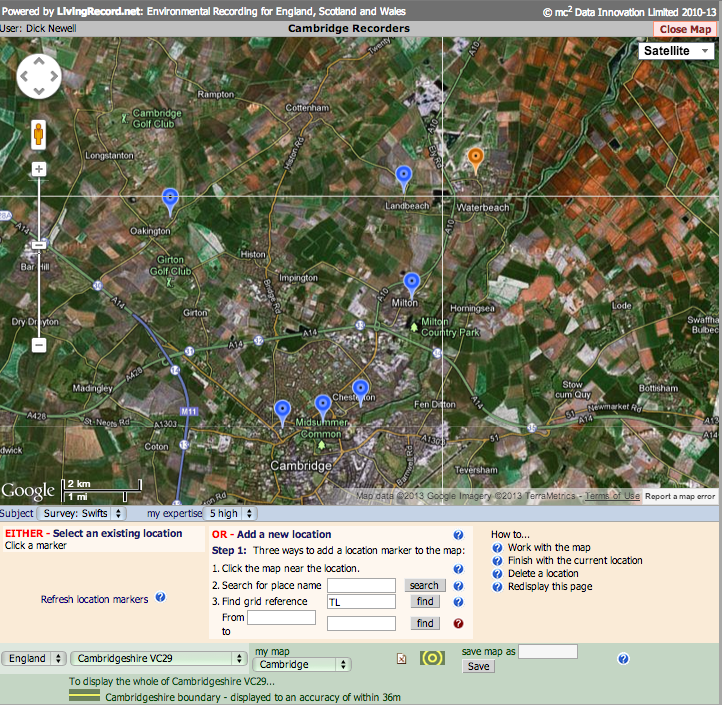Focus the to grid reference field

pos(361,623)
